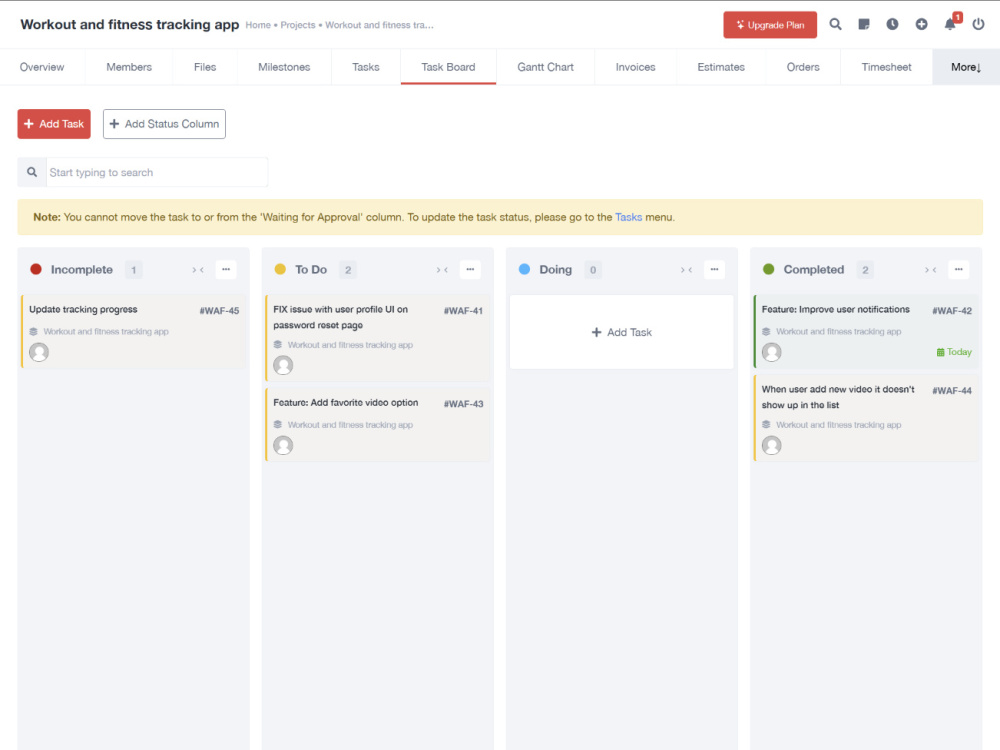Open the Estimates tab
Image resolution: width=1000 pixels, height=750 pixels.
[x=721, y=67]
